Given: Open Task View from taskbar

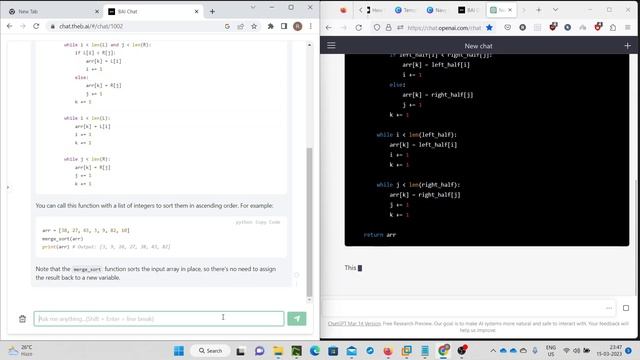Looking at the screenshot, I should [x=240, y=351].
